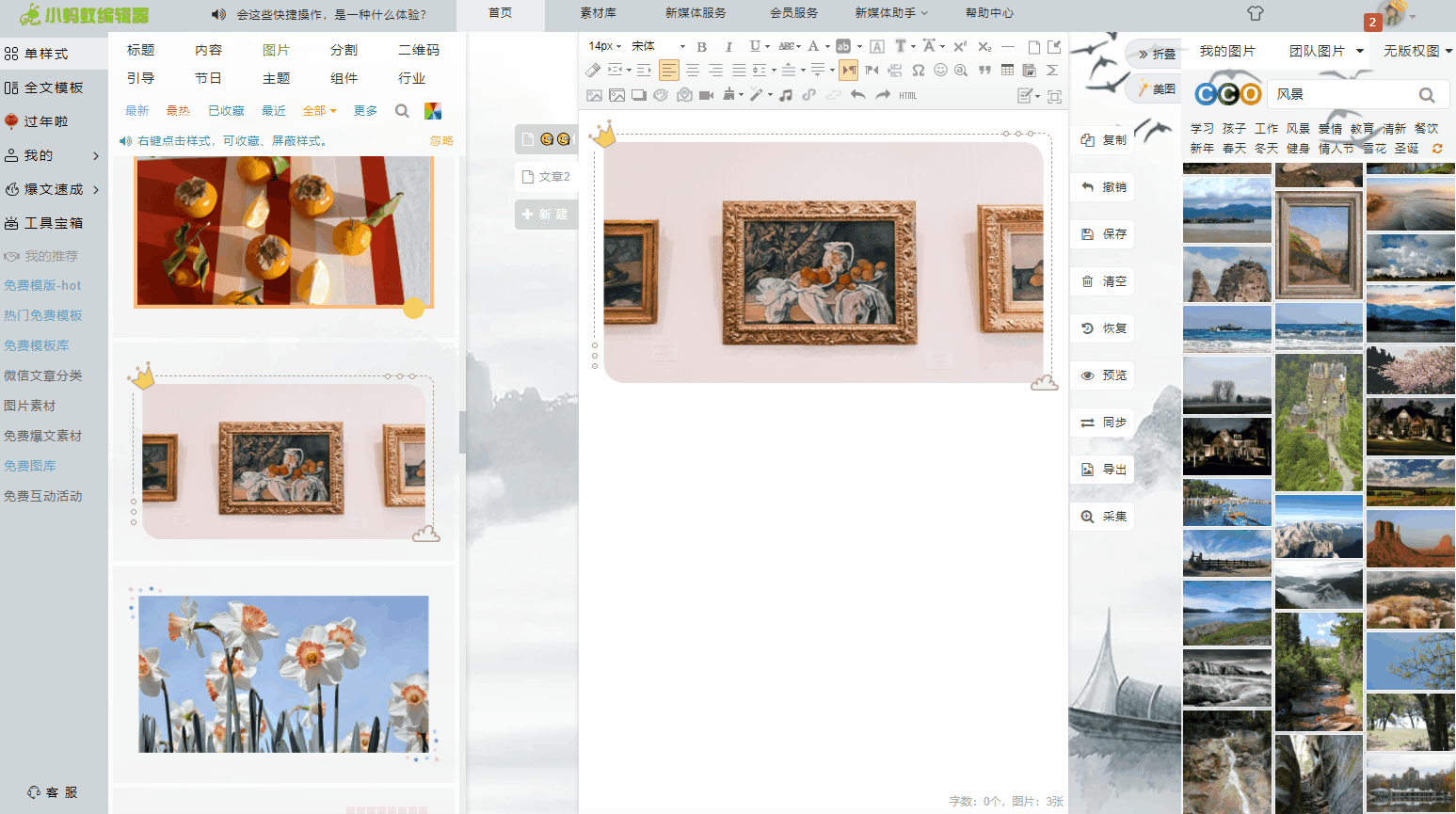The width and height of the screenshot is (1456, 814).
Task: Switch to the 标题 style tab
Action: pos(141,50)
